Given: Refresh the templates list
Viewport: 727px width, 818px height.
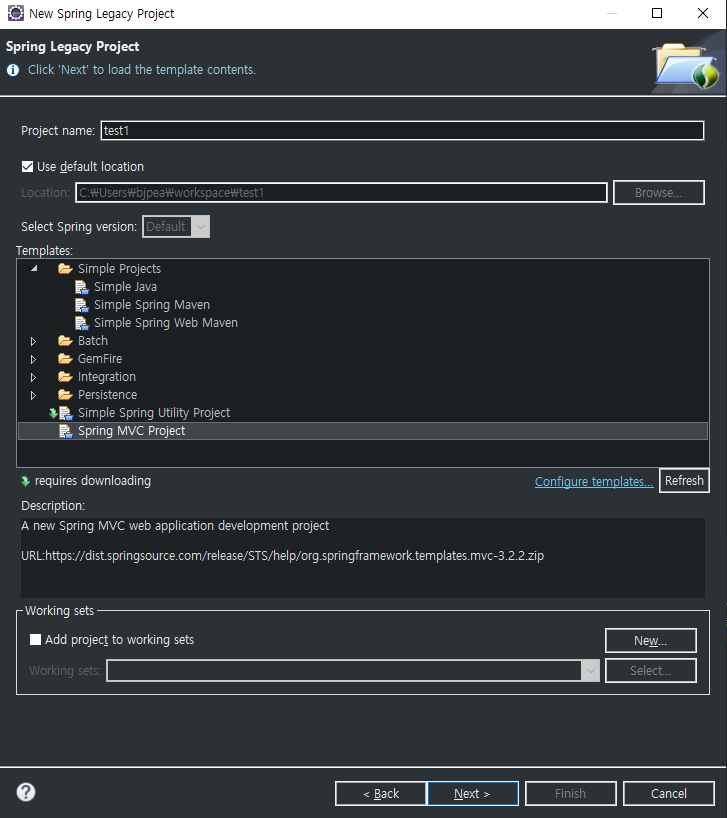Looking at the screenshot, I should point(684,480).
